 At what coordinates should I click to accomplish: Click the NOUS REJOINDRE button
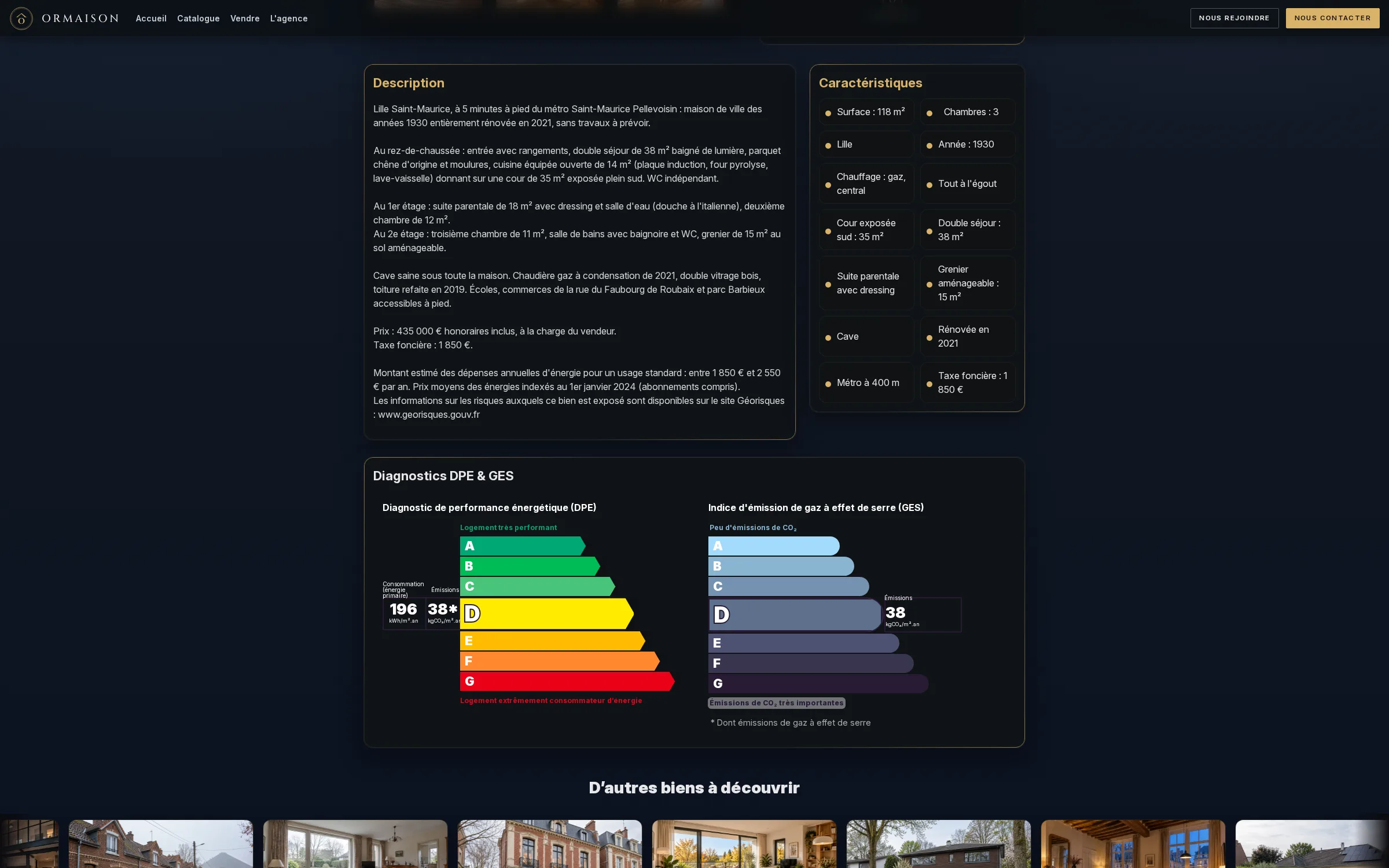tap(1234, 18)
